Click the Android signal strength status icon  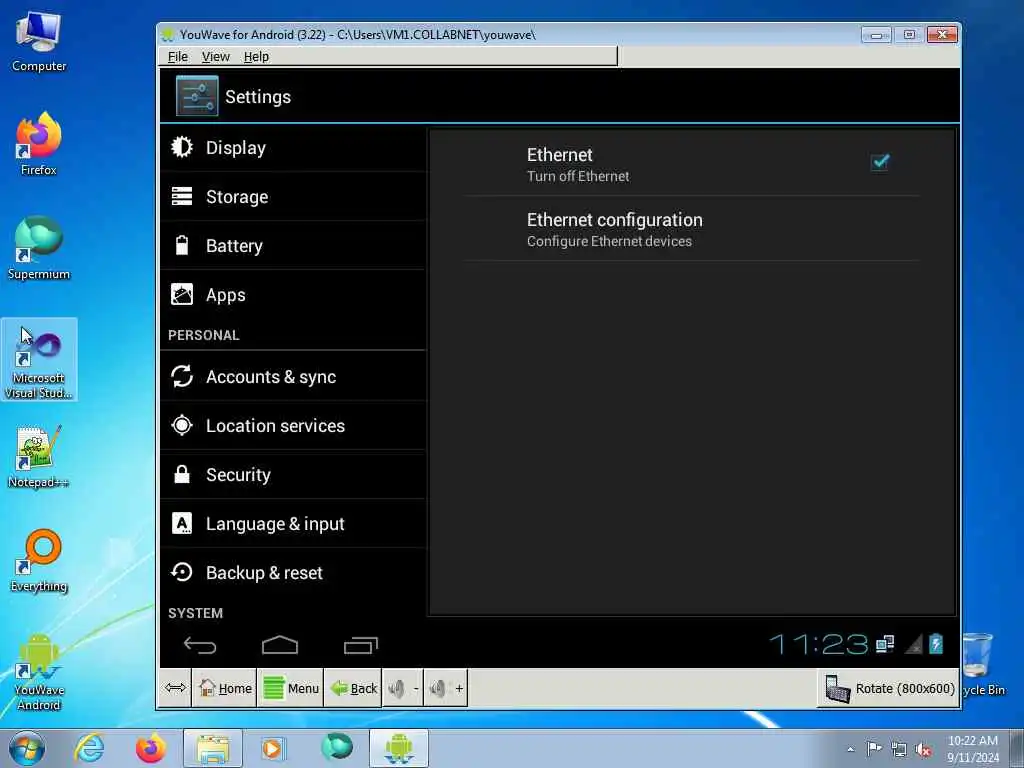pyautogui.click(x=914, y=645)
